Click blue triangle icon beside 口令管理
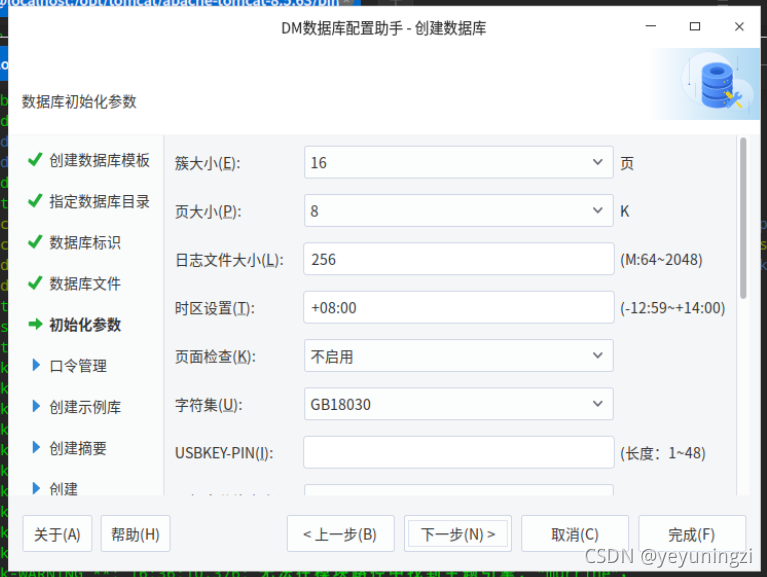 [x=36, y=365]
